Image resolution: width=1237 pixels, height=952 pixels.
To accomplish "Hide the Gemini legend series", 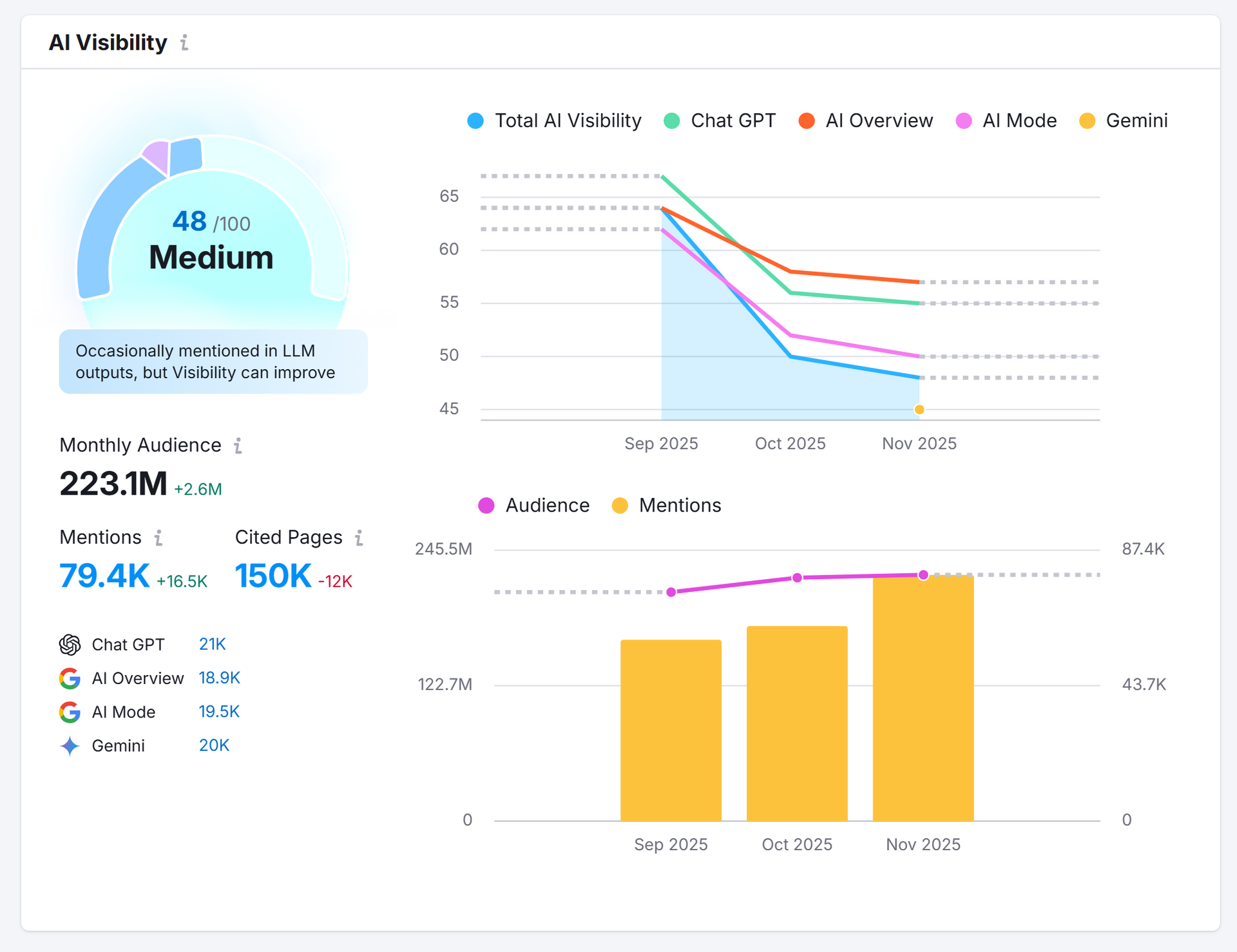I will click(x=1123, y=121).
